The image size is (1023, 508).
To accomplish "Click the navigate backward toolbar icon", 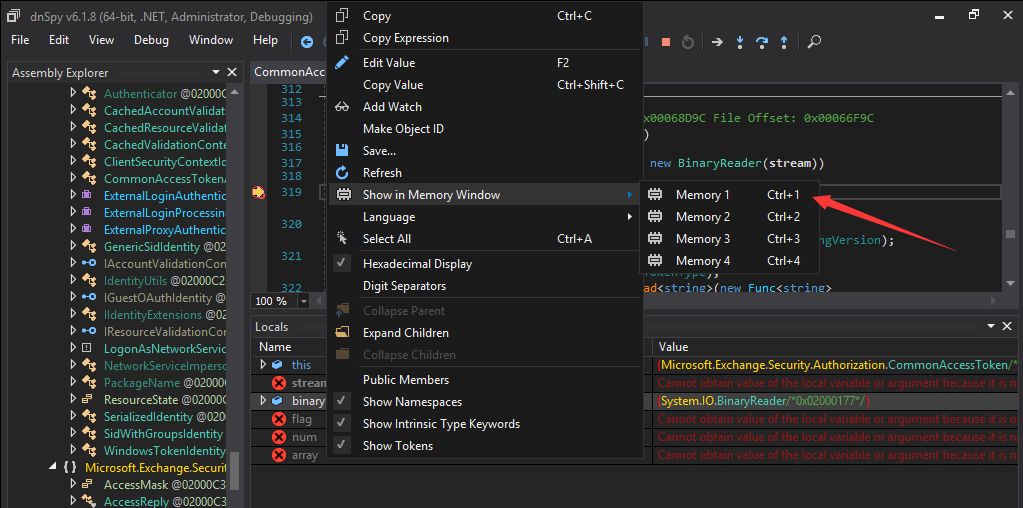I will [x=307, y=42].
